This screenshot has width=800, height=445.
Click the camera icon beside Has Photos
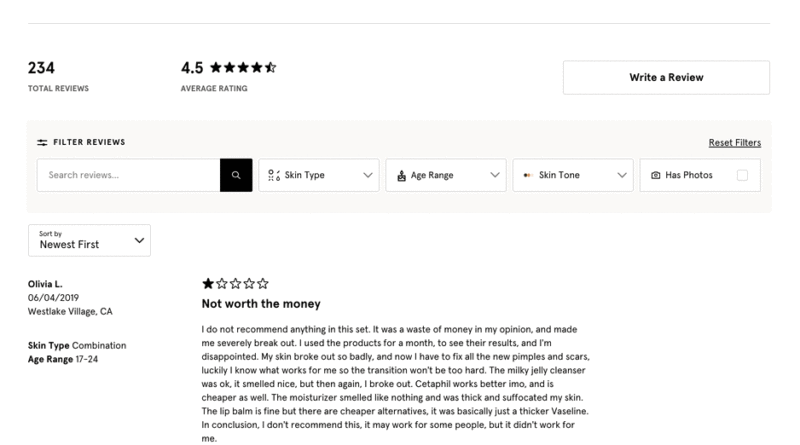[656, 175]
